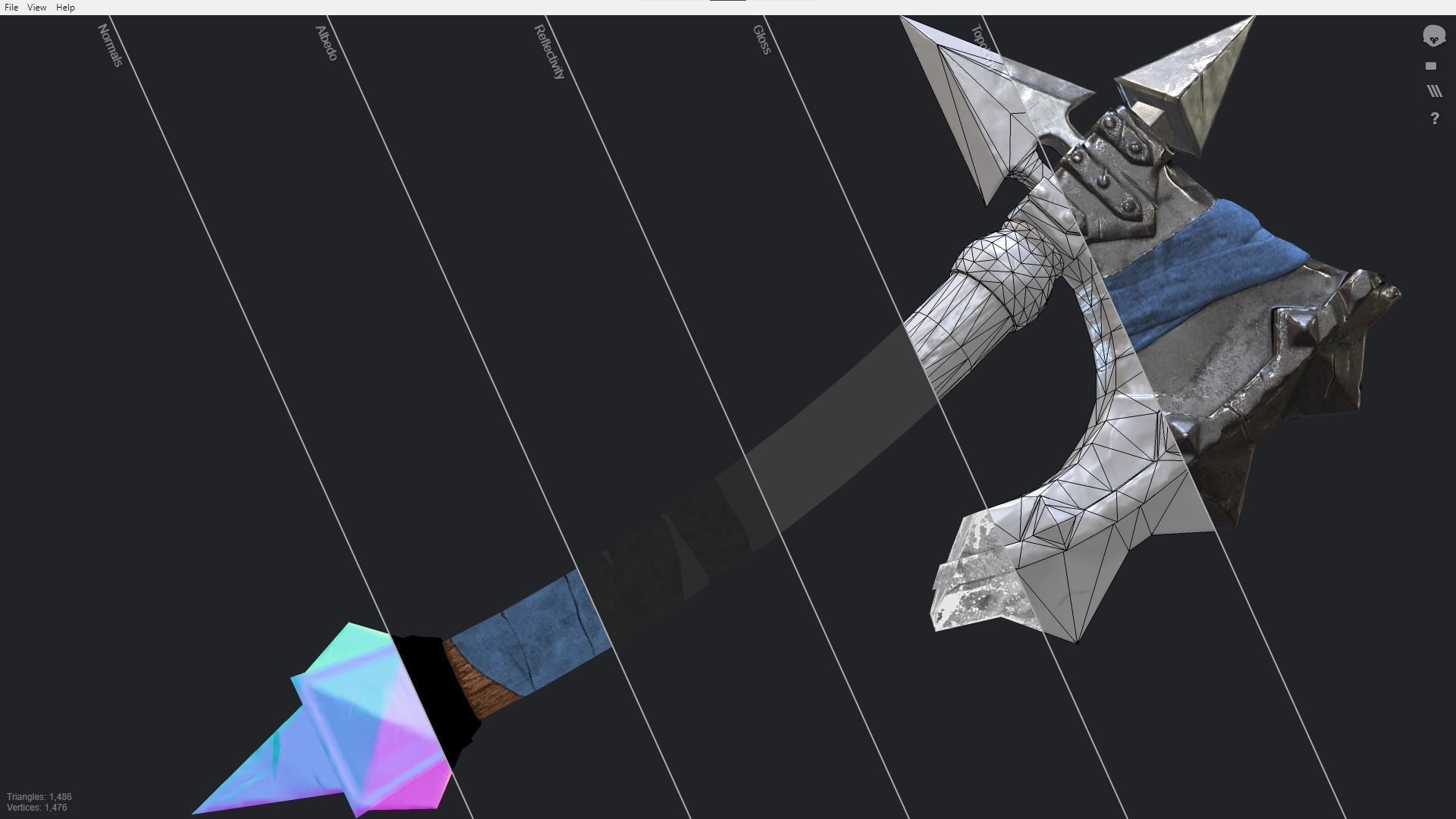Click the Triangles: 1,486 count text

coord(39,797)
